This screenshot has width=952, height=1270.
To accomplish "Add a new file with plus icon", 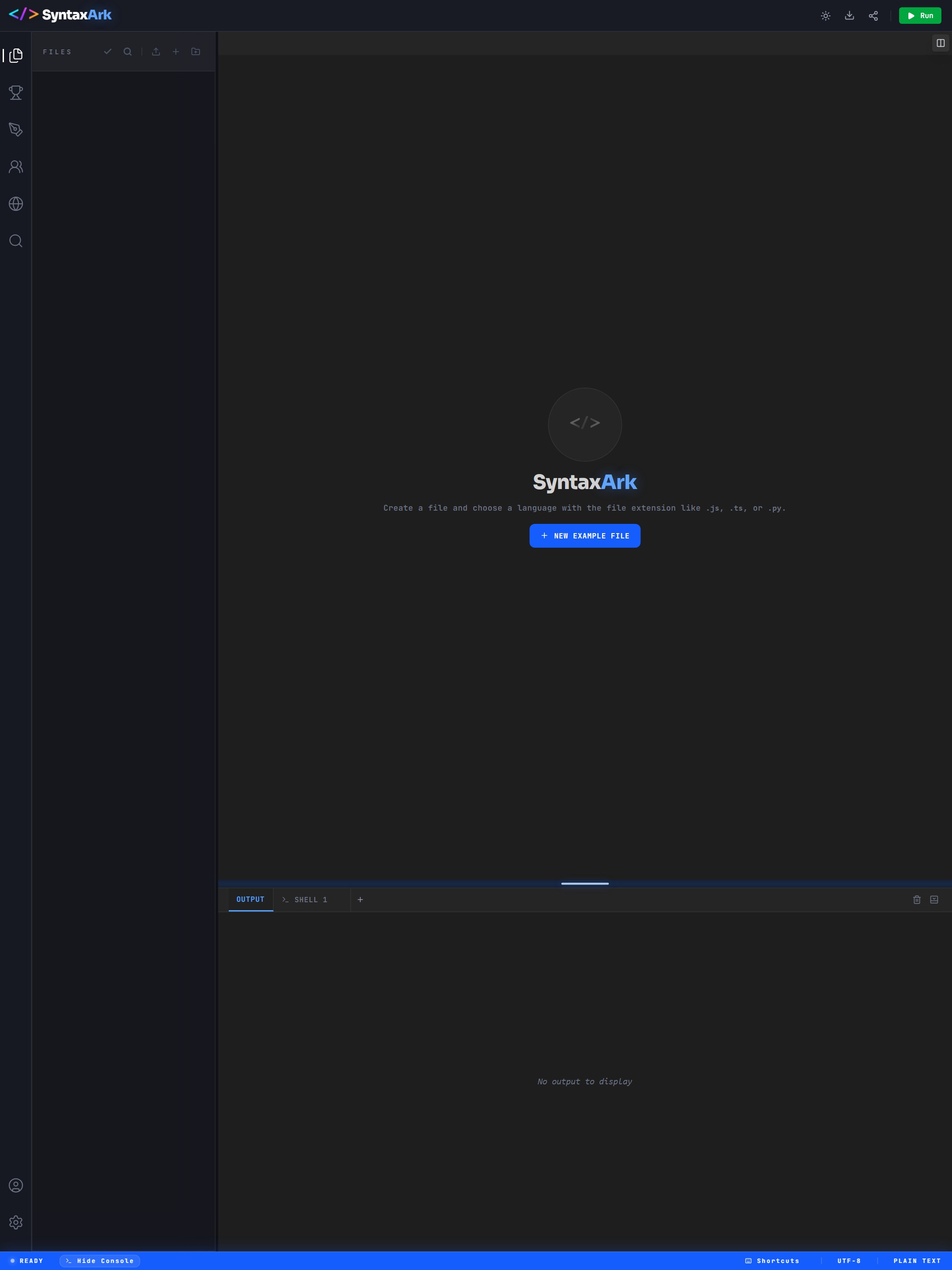I will (175, 52).
